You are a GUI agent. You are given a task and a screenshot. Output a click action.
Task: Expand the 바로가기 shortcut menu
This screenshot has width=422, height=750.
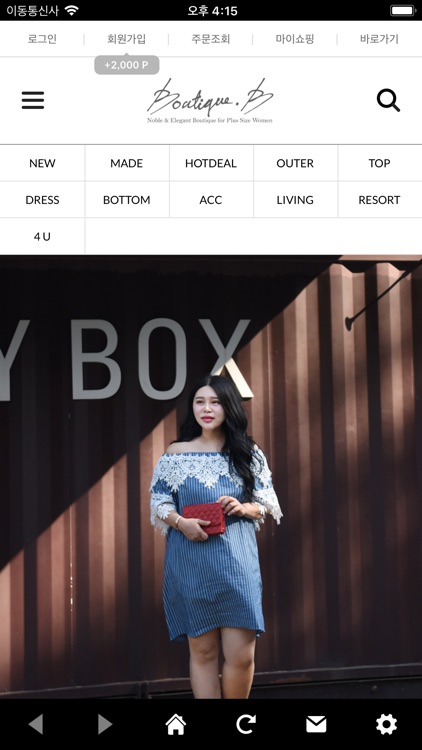(x=379, y=39)
